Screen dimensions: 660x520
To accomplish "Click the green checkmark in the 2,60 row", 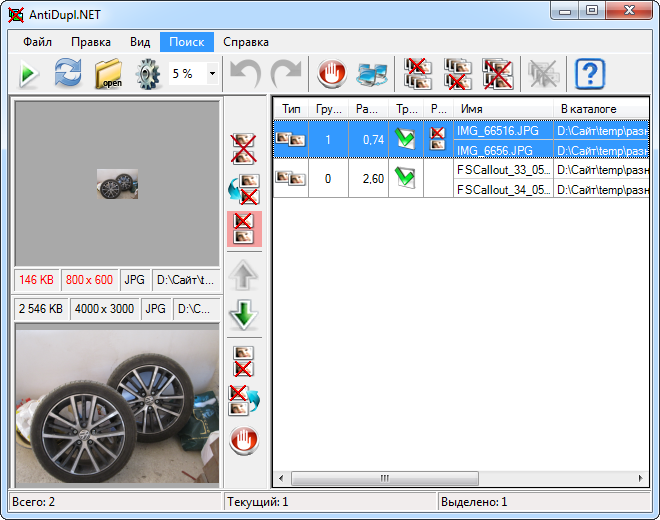I will click(405, 177).
